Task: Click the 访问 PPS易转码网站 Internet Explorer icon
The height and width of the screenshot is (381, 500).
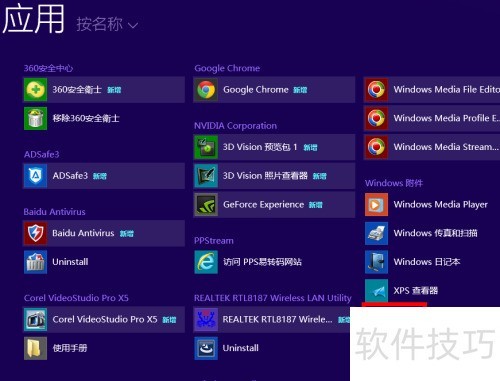Action: 206,262
